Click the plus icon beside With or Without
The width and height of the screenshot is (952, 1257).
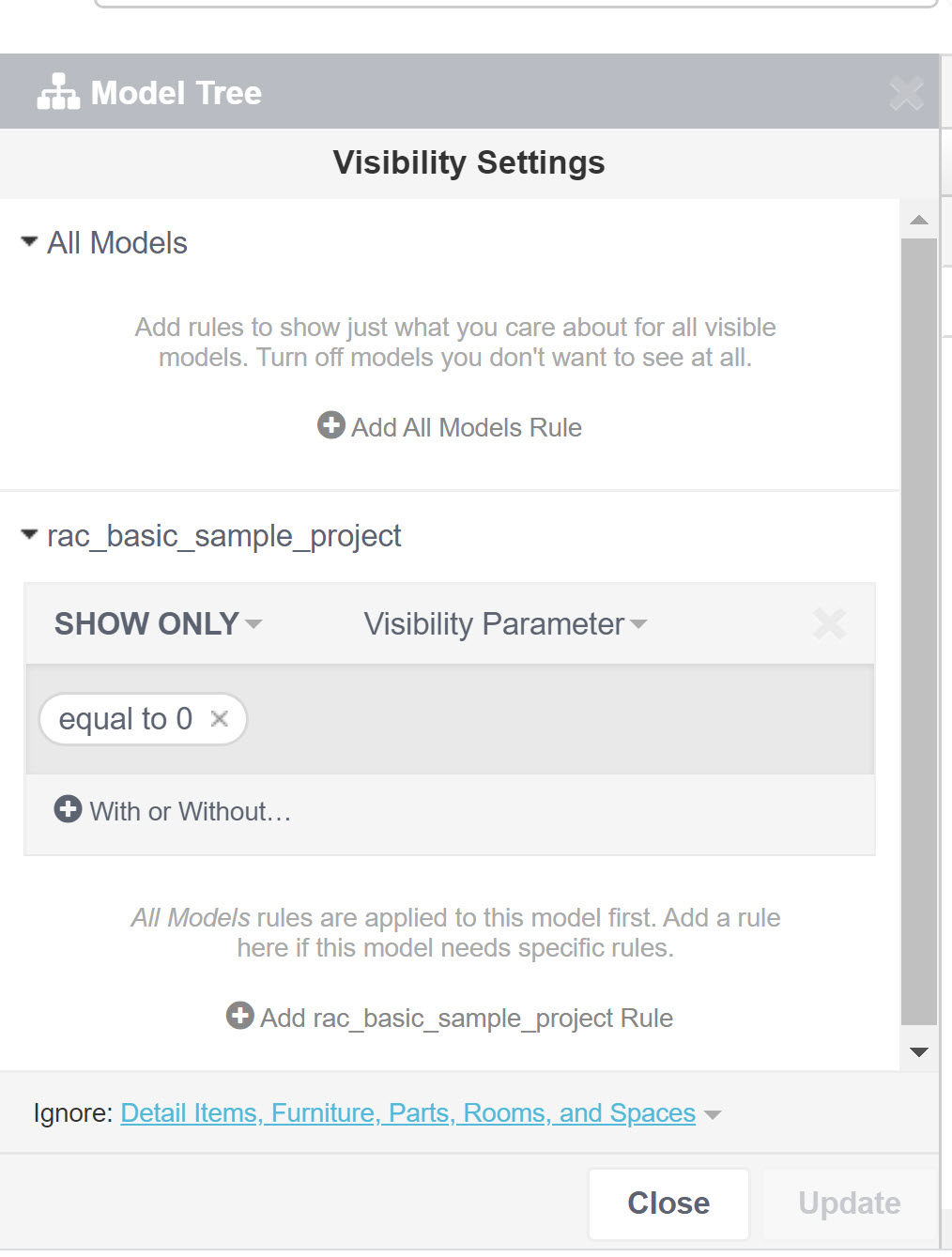pyautogui.click(x=68, y=809)
